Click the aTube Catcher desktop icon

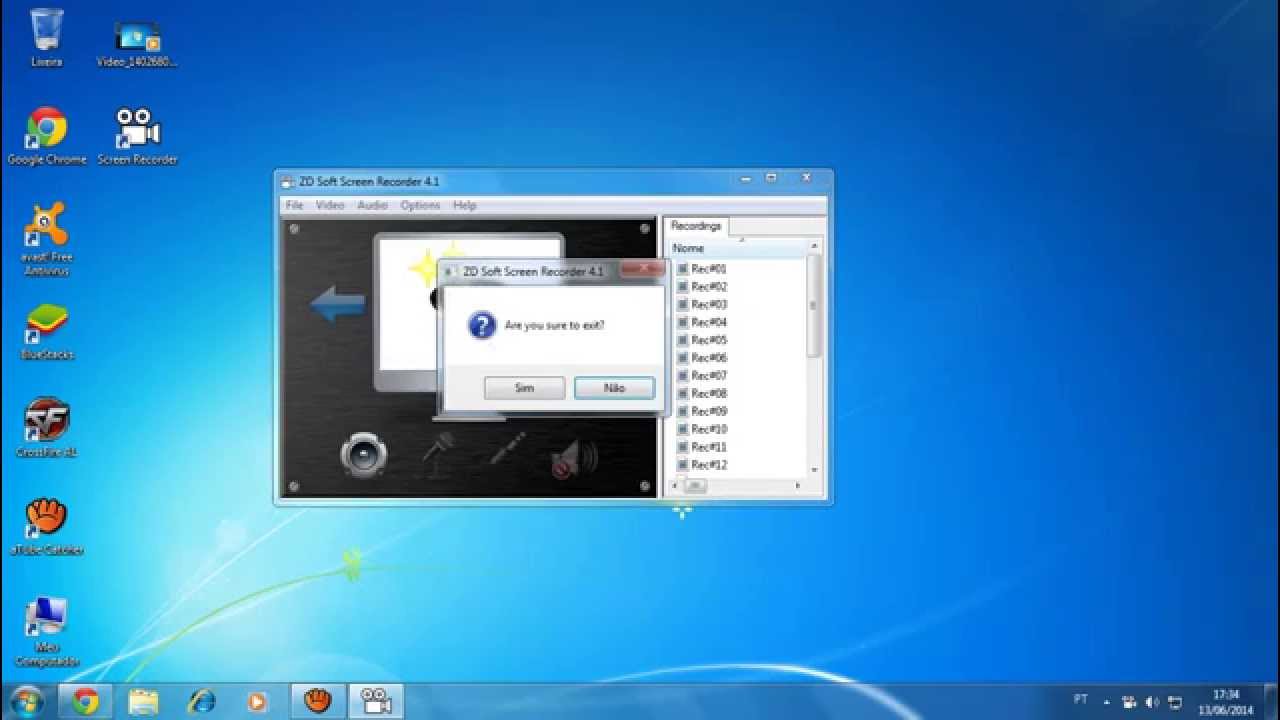pyautogui.click(x=46, y=526)
